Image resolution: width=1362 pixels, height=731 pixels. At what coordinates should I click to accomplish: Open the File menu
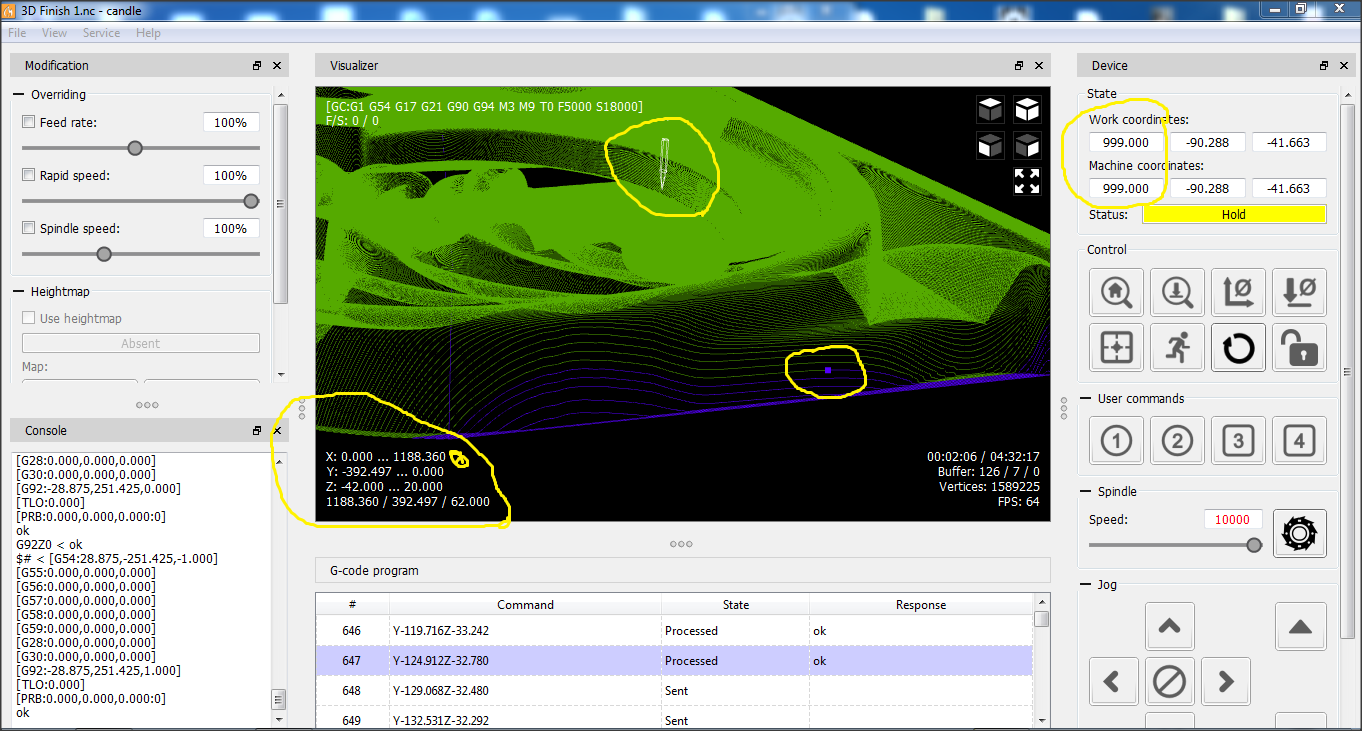[x=17, y=33]
